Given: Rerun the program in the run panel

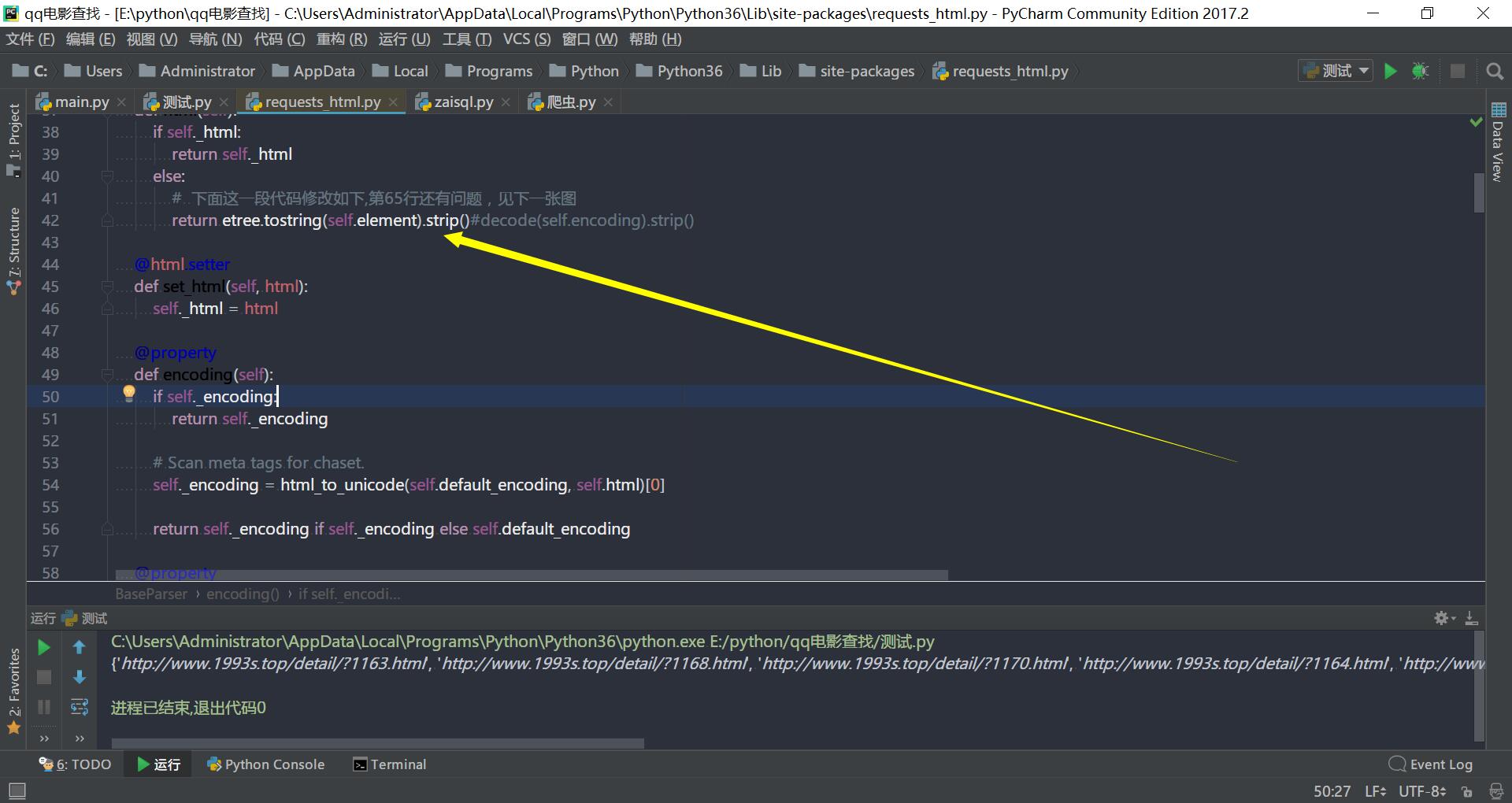Looking at the screenshot, I should (43, 647).
